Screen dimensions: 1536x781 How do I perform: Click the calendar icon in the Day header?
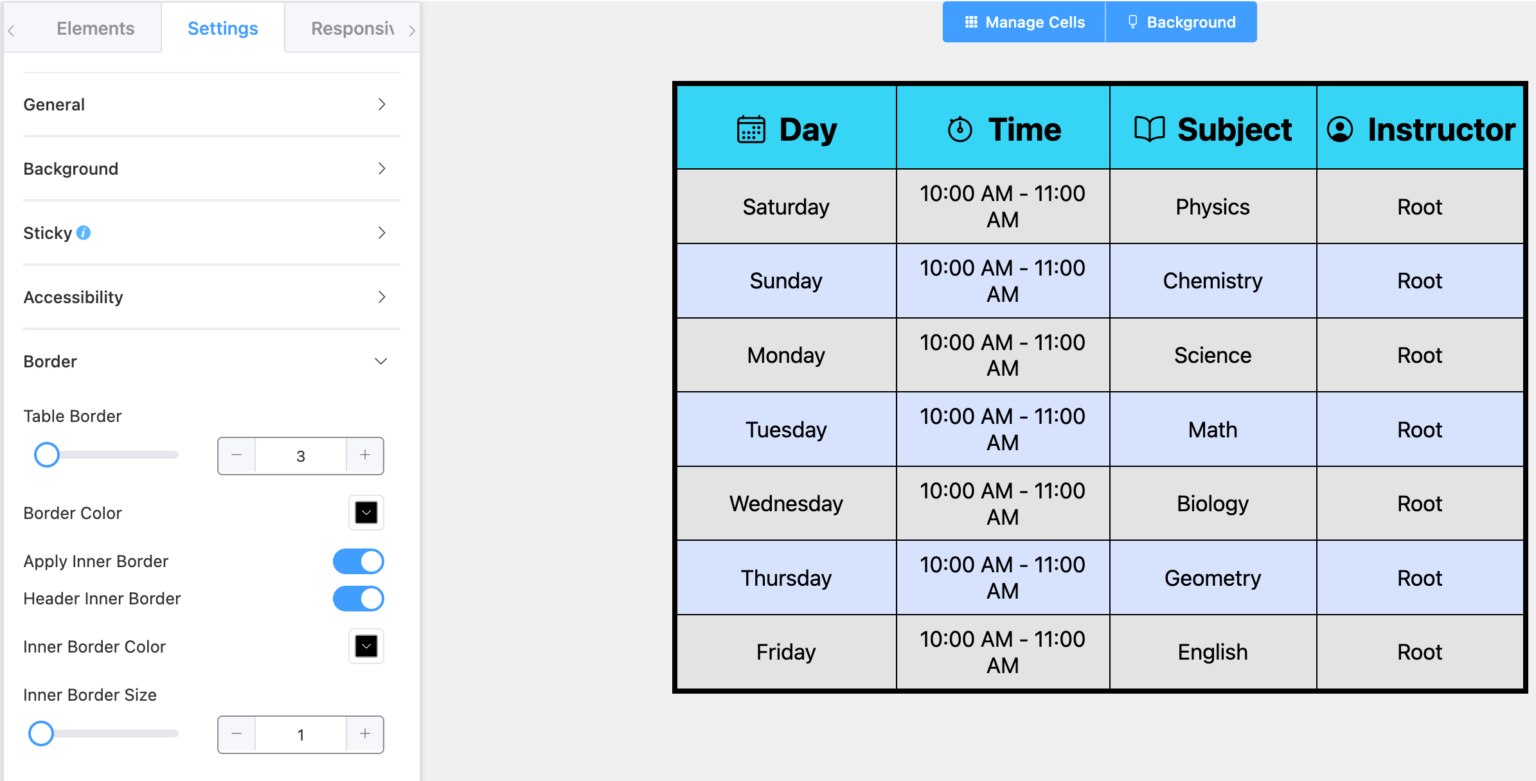tap(750, 128)
